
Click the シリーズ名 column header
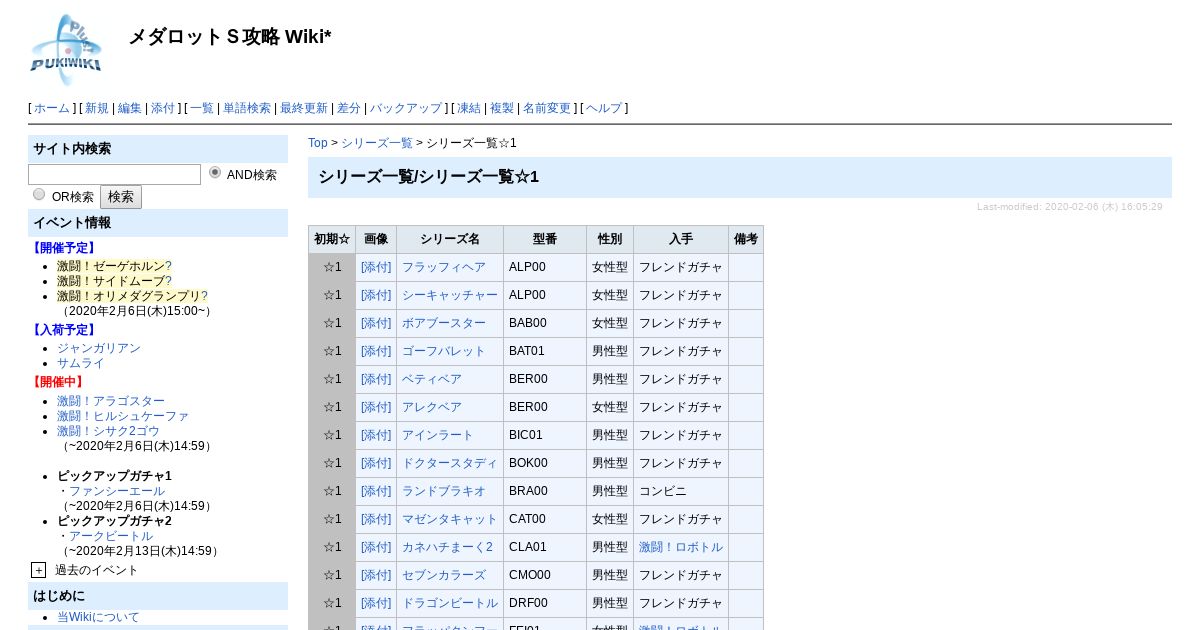click(x=450, y=240)
